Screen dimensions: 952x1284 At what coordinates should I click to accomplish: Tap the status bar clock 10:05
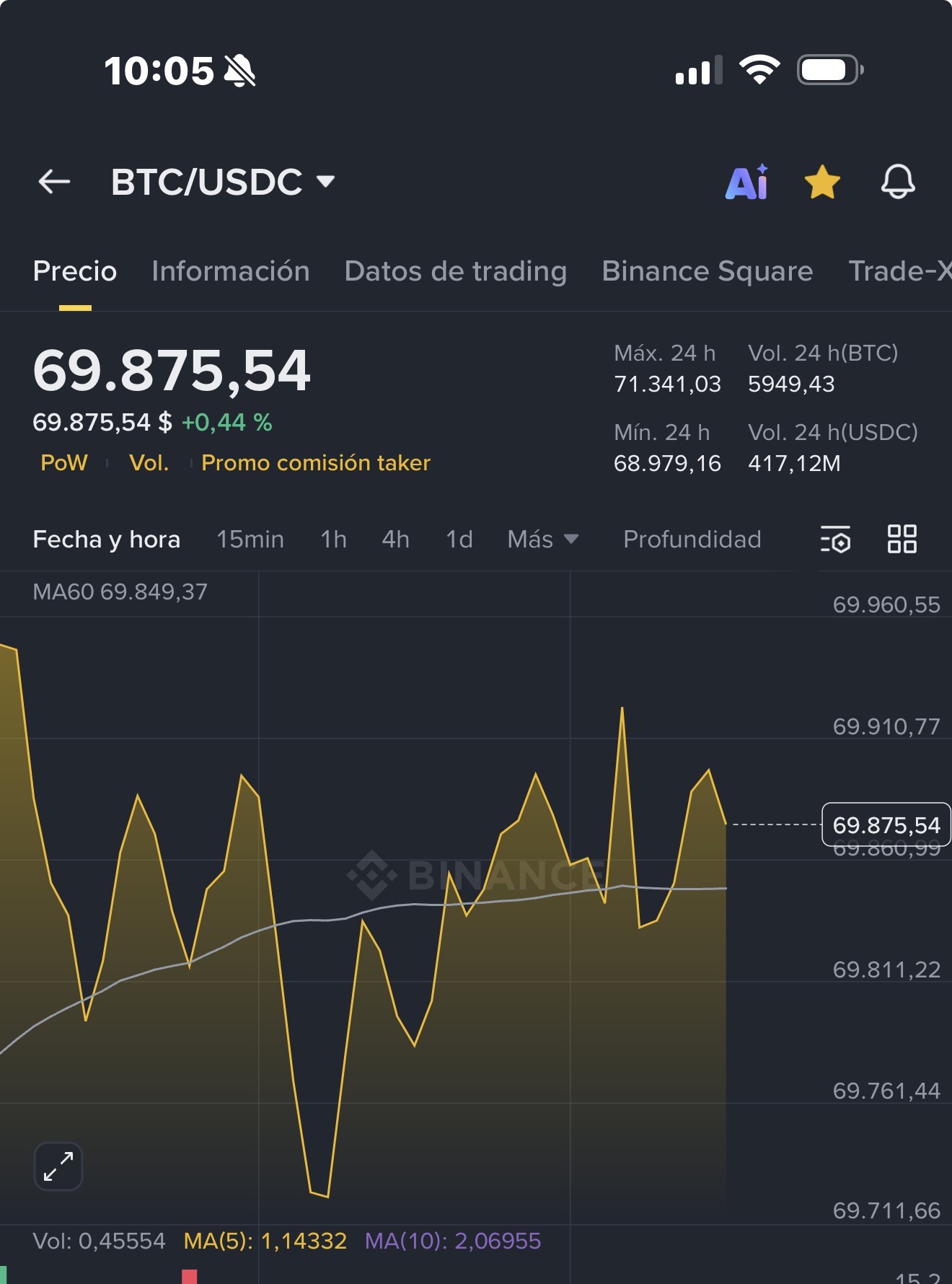coord(159,71)
